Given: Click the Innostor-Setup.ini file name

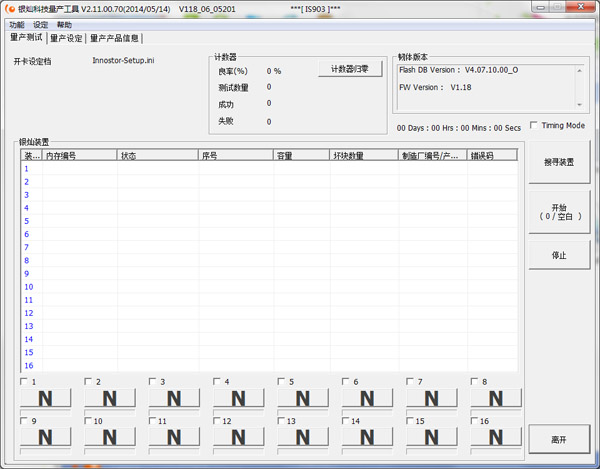Looking at the screenshot, I should click(x=123, y=60).
